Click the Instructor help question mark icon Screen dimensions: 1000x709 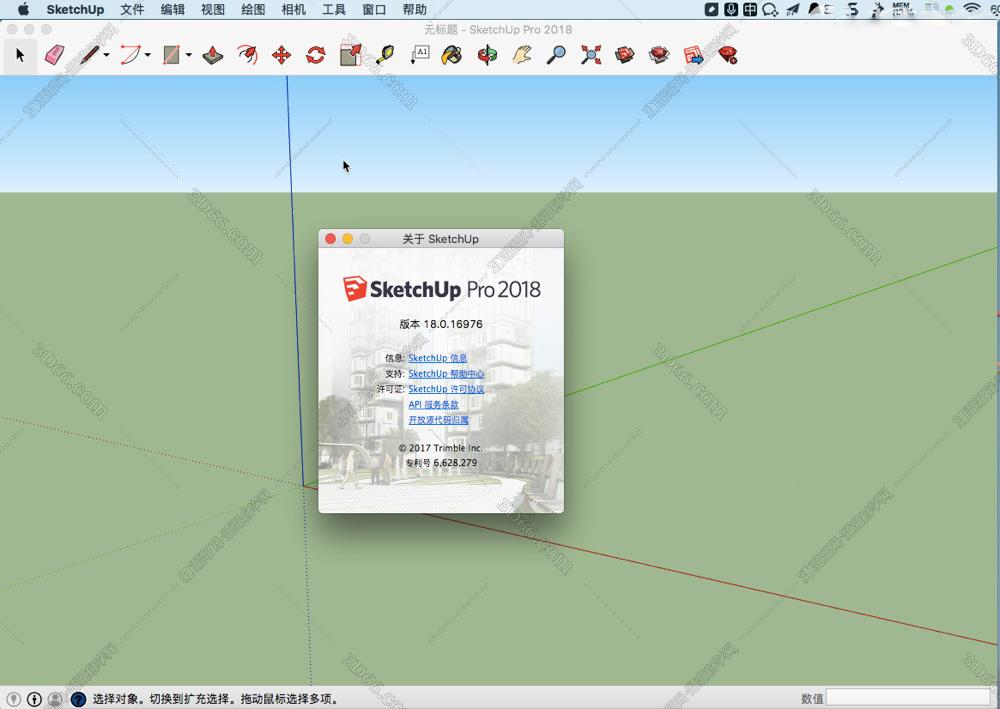pyautogui.click(x=78, y=699)
